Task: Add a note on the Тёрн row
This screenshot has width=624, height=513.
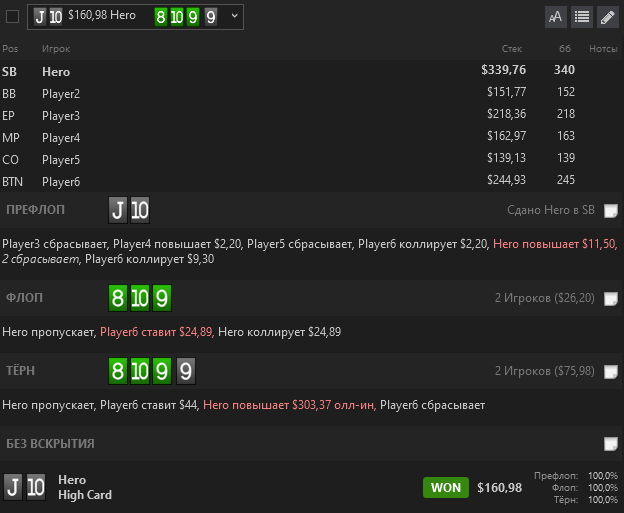Action: click(610, 372)
